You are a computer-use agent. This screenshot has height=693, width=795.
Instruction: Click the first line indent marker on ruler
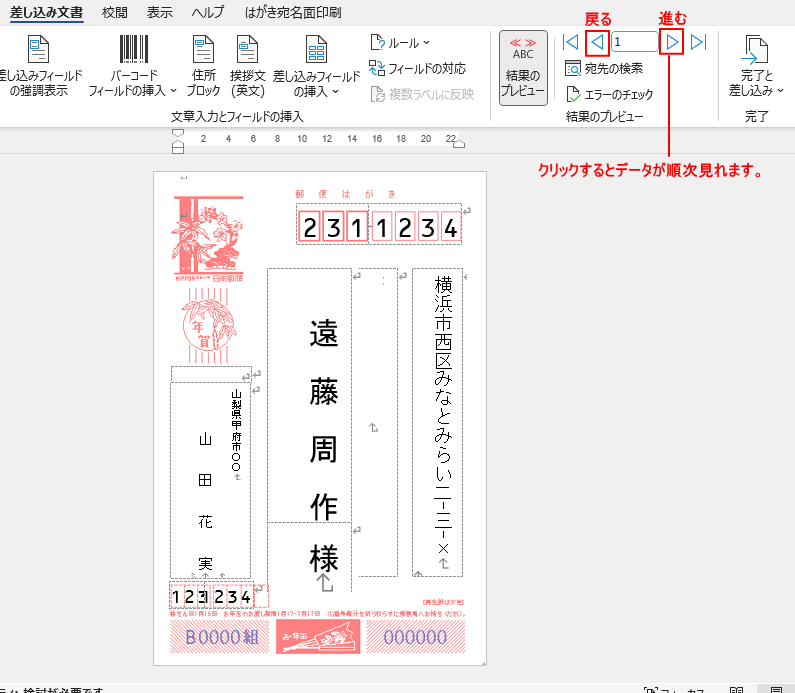177,133
